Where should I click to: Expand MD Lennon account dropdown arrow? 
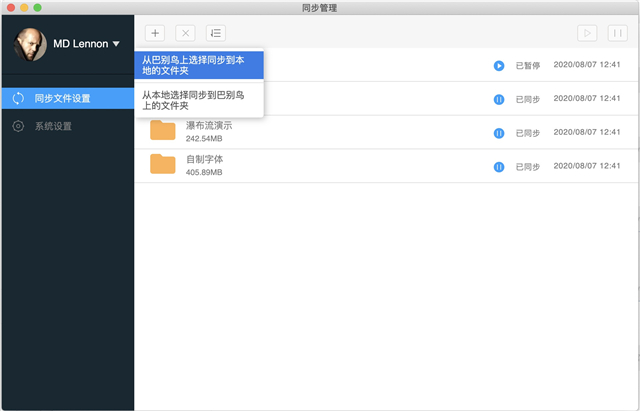click(x=116, y=44)
